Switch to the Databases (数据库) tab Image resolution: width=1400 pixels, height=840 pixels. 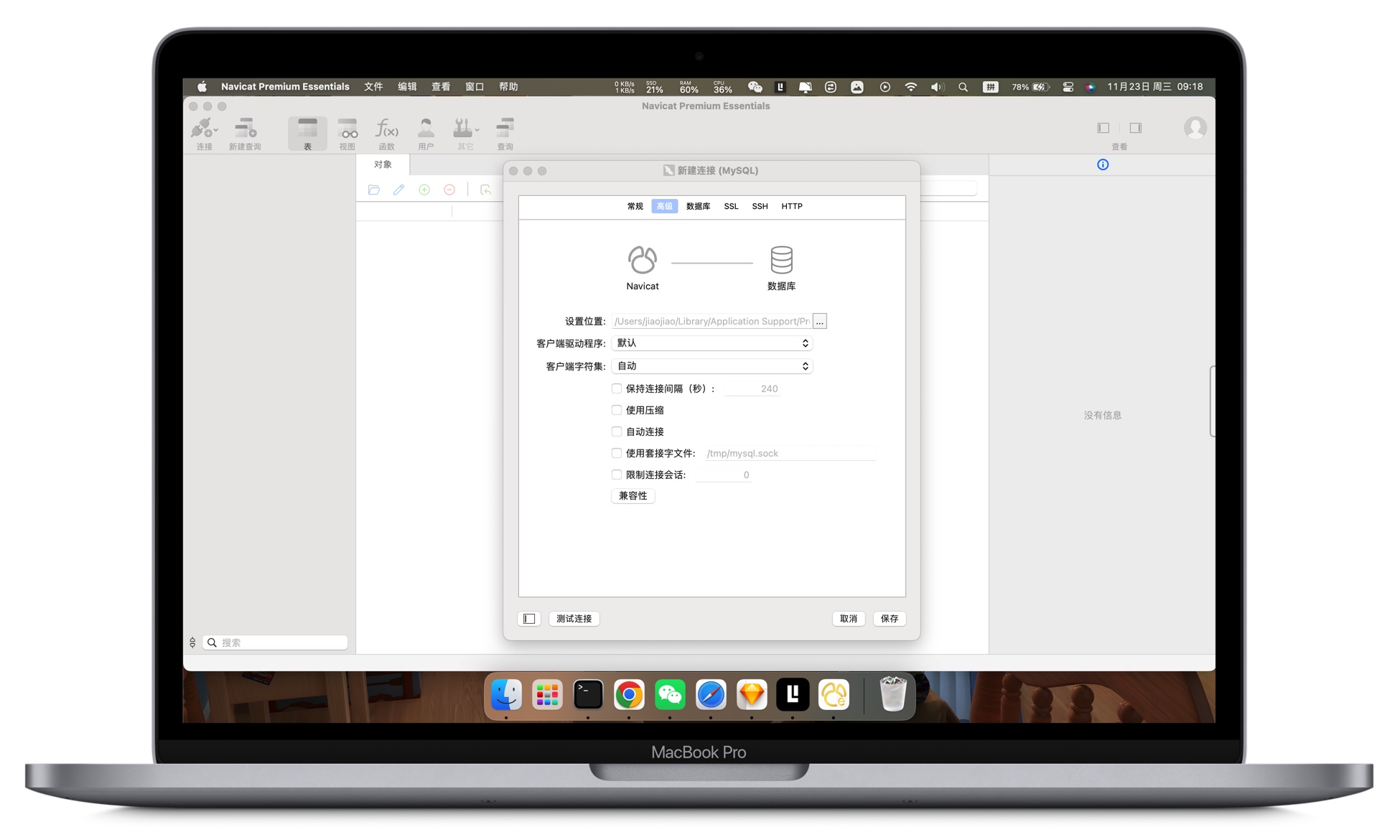click(698, 206)
